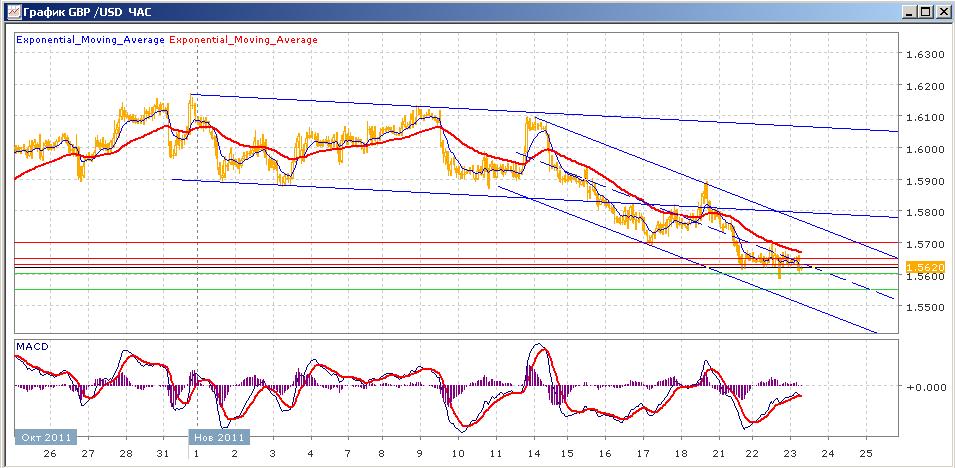This screenshot has height=468, width=955.
Task: Select the blue Exponential_Moving_Average legend label
Action: point(90,40)
